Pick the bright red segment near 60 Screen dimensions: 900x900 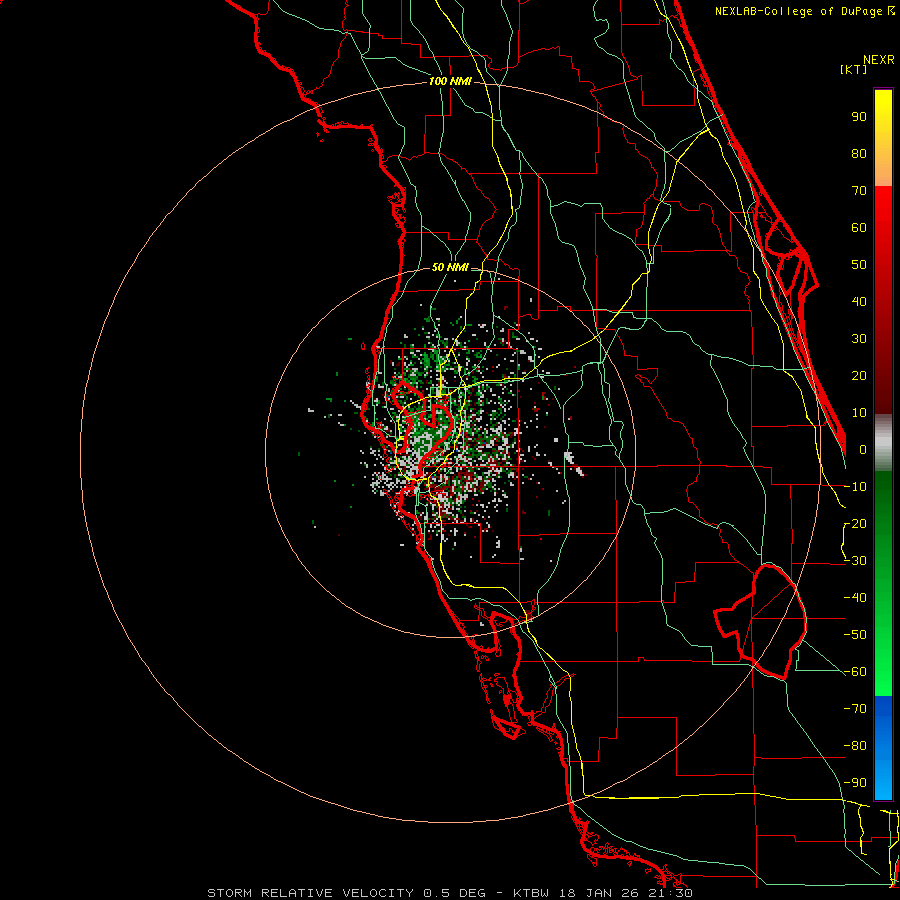coord(883,224)
